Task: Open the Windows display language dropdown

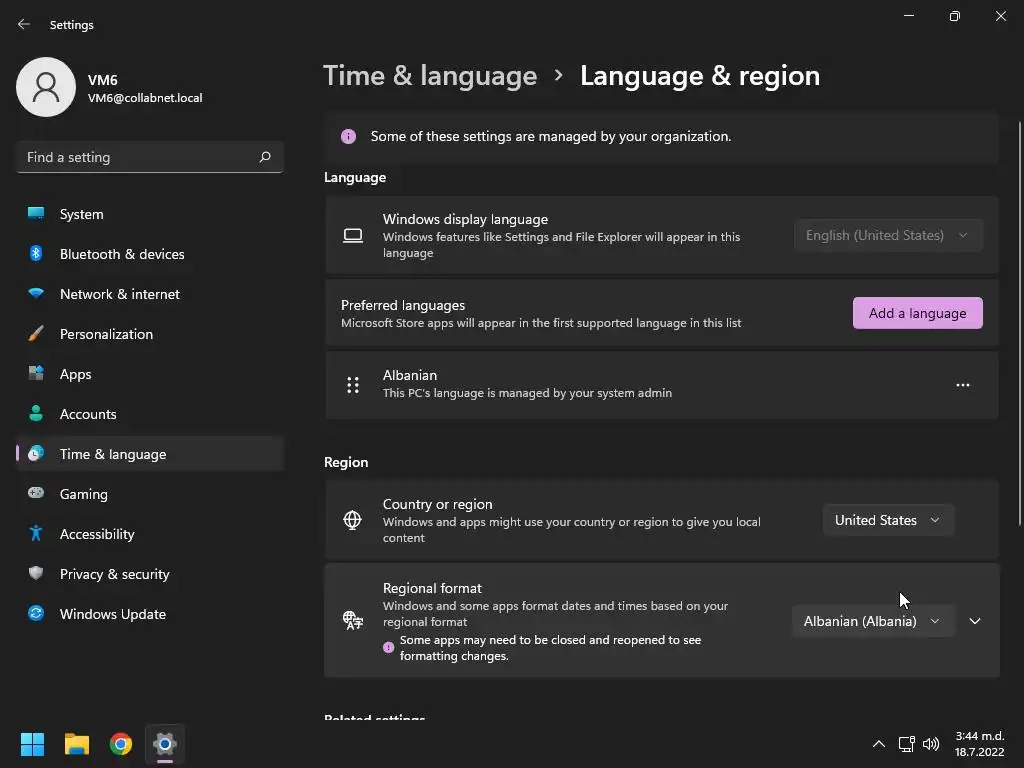Action: point(887,235)
